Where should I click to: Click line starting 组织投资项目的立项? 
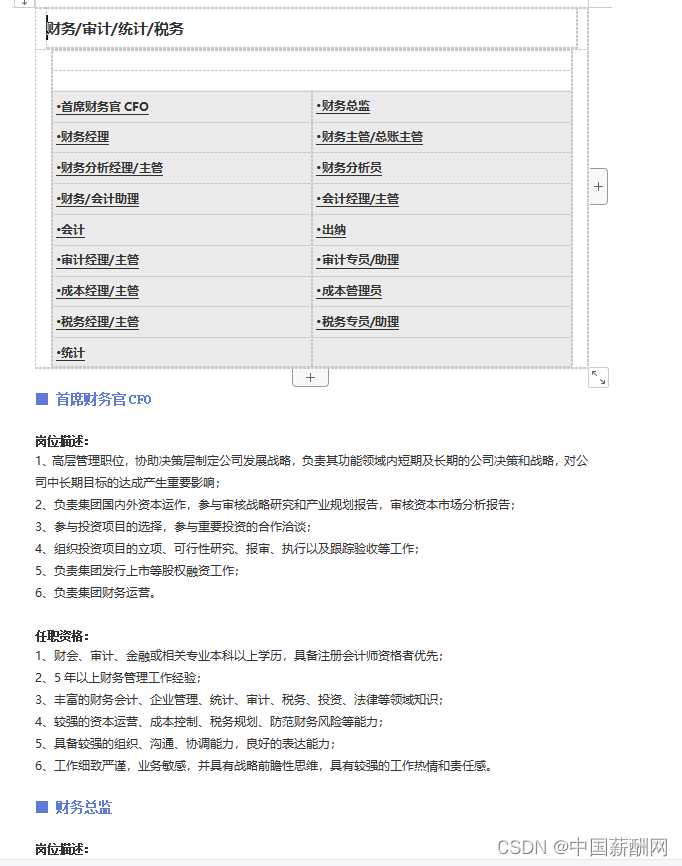tap(228, 549)
